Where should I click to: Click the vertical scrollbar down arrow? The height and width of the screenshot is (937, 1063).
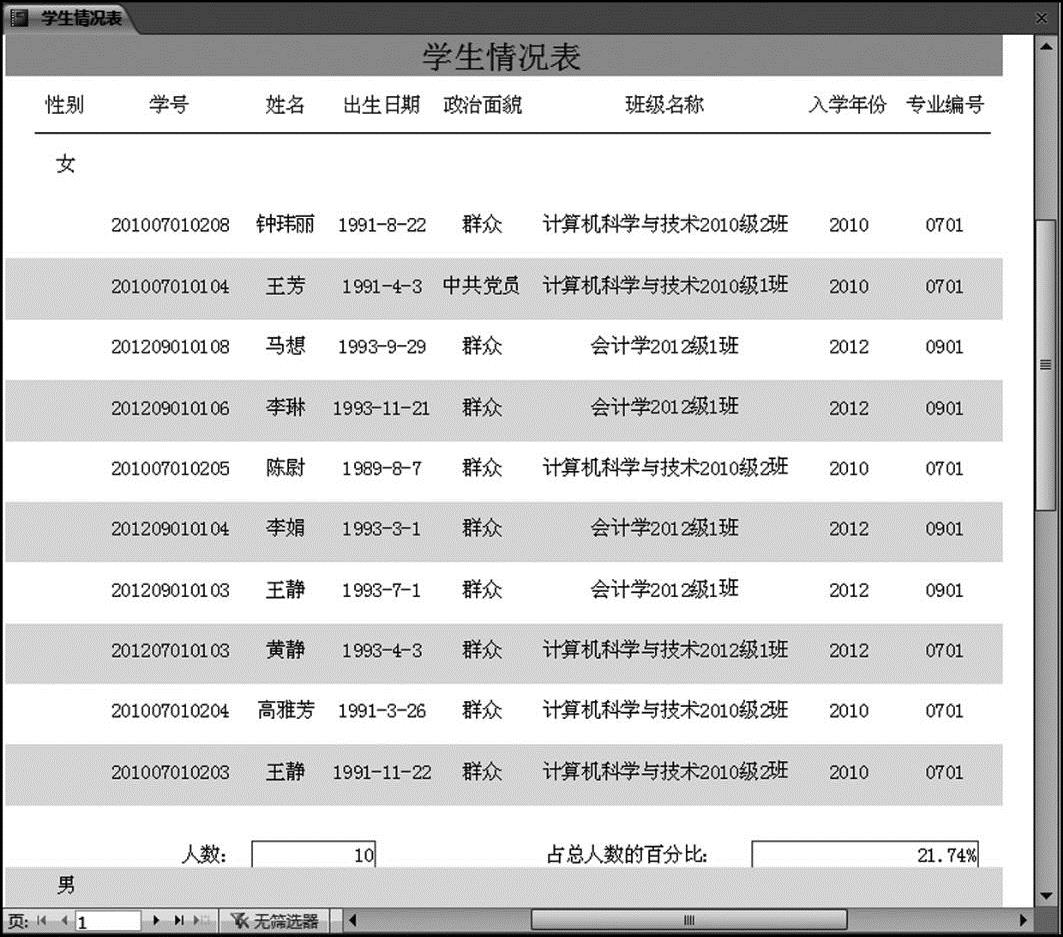tap(1046, 896)
